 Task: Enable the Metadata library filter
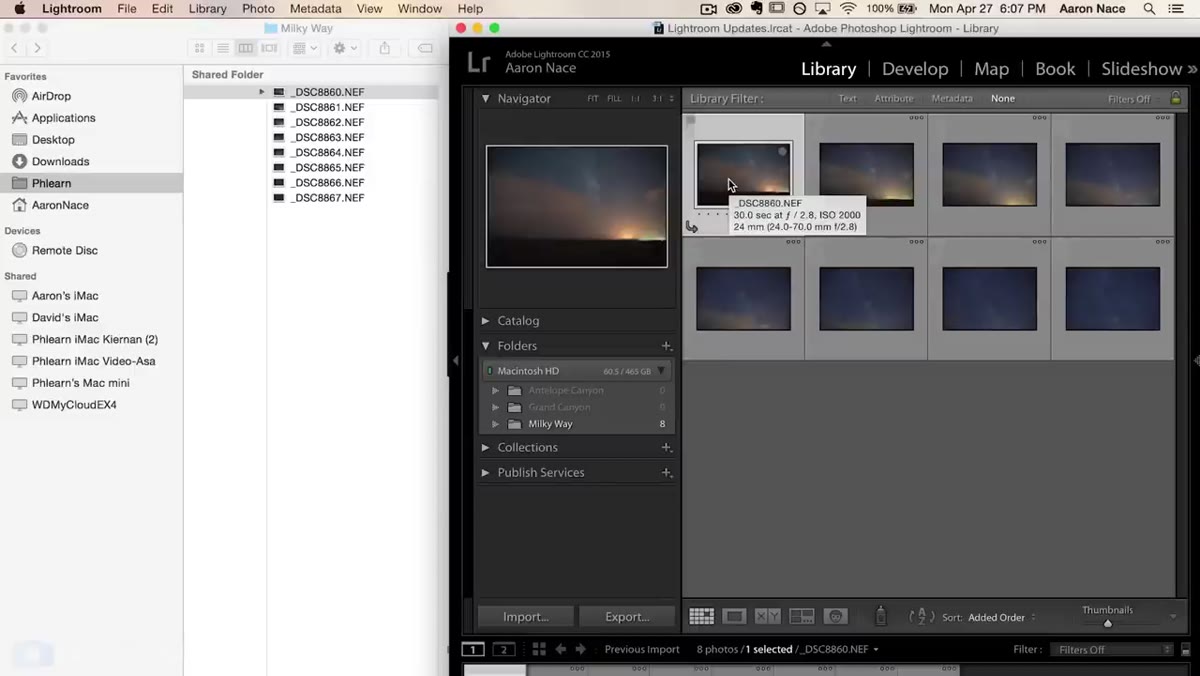952,98
